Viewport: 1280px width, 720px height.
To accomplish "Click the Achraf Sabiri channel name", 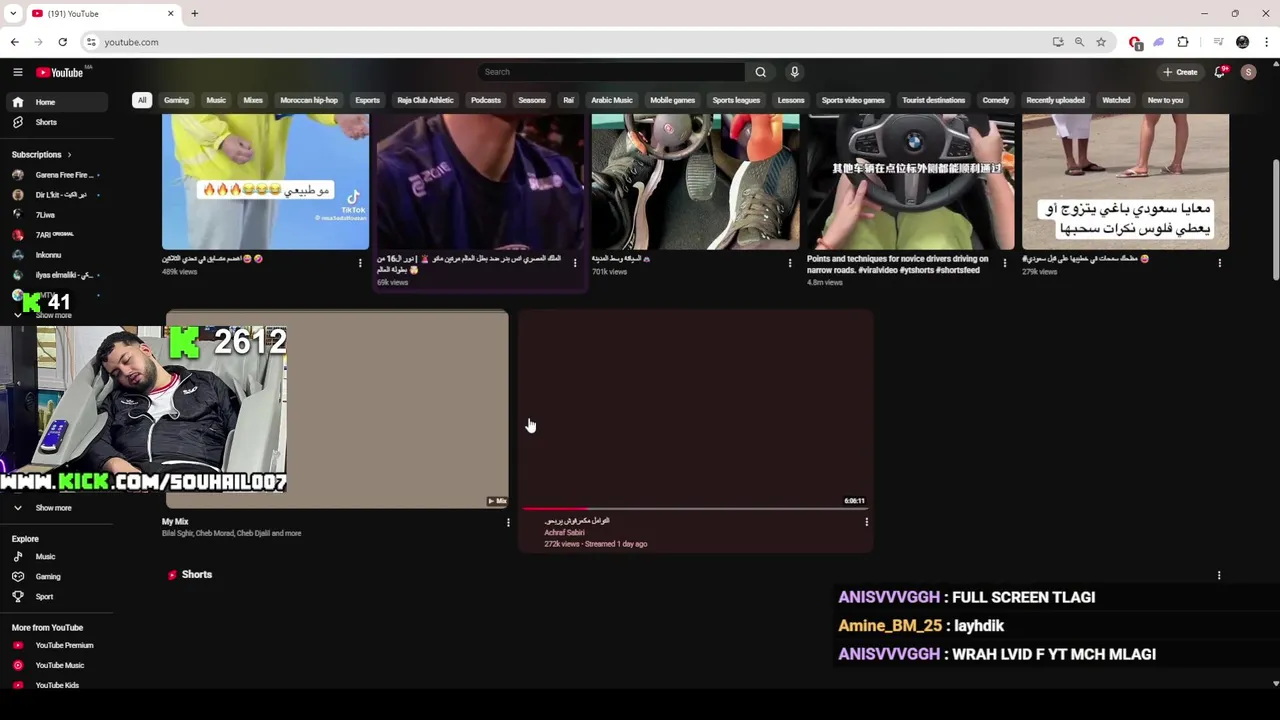I will coord(564,533).
